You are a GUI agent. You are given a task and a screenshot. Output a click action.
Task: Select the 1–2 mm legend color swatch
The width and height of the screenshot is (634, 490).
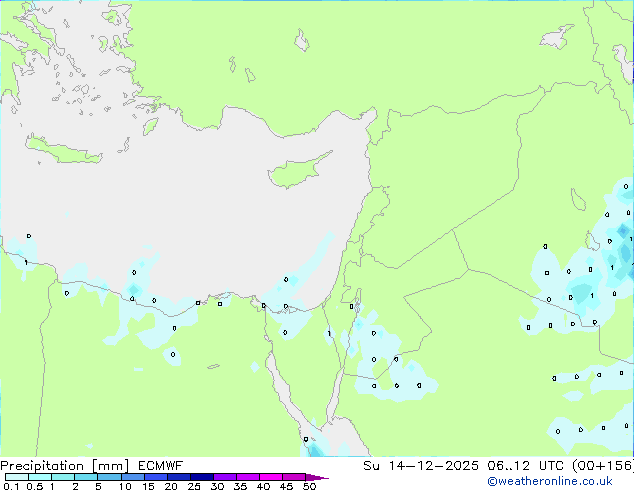point(63,477)
